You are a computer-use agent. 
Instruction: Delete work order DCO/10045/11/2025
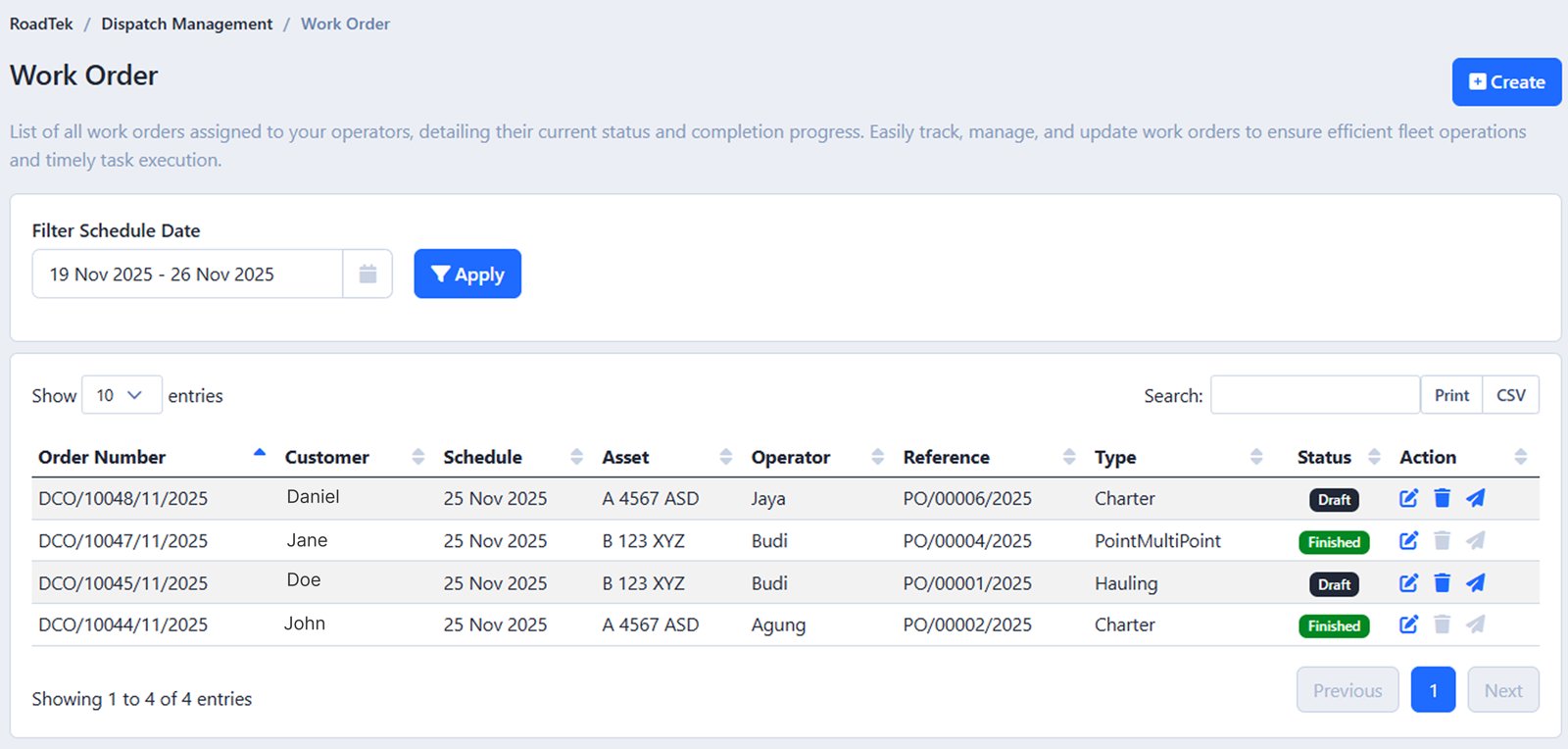click(x=1442, y=583)
